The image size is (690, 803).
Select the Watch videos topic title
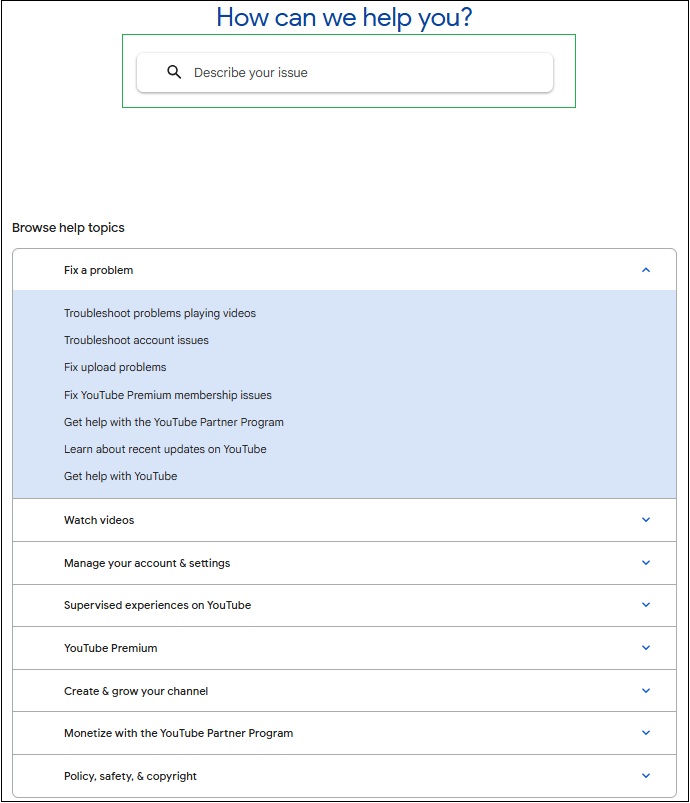click(99, 520)
